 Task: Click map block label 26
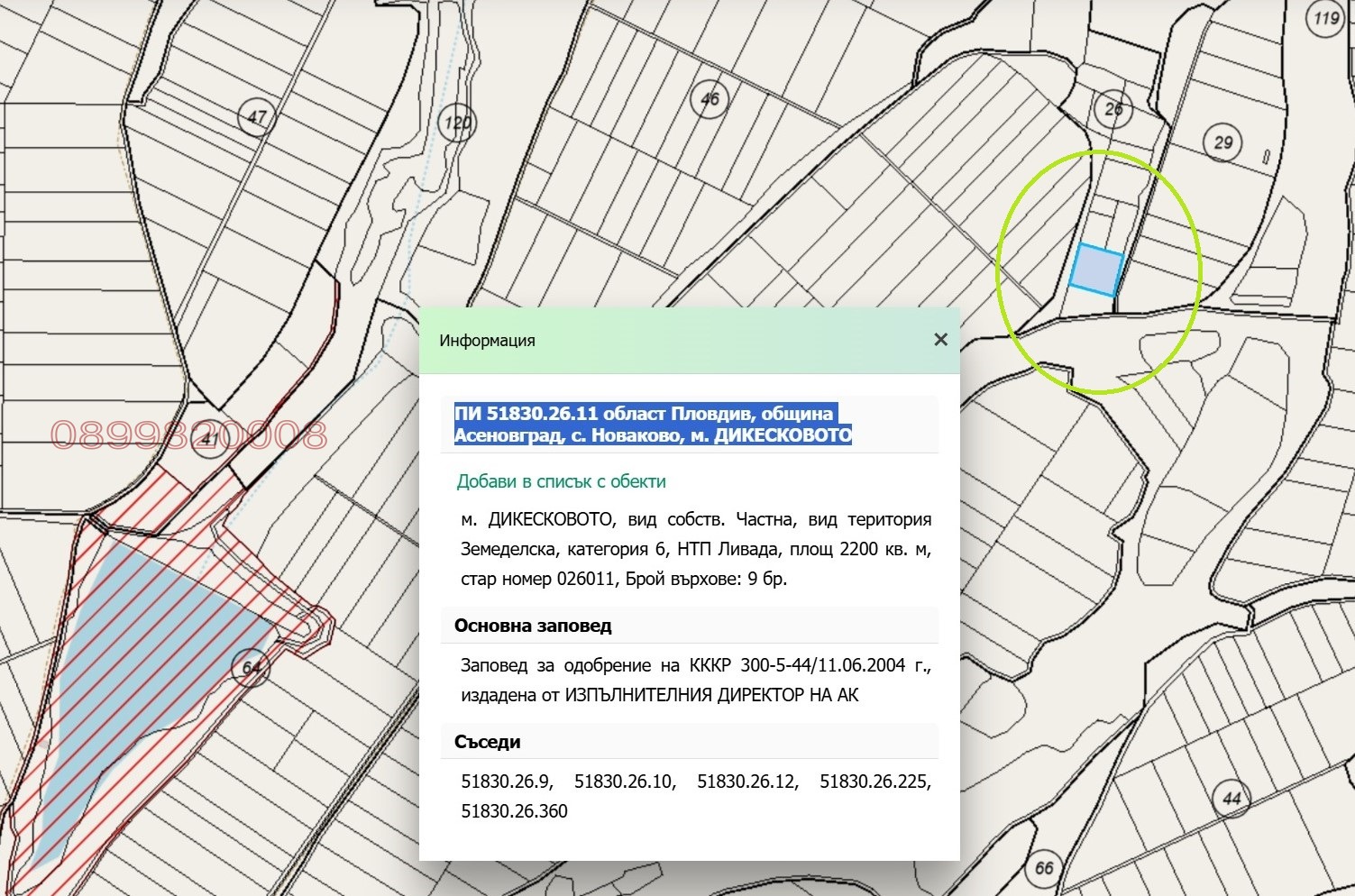[1113, 109]
